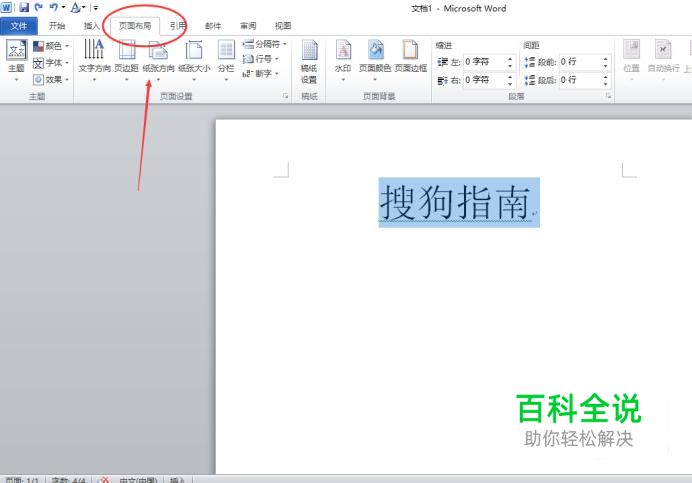
Task: Save the document with the floppy icon
Action: coord(24,7)
